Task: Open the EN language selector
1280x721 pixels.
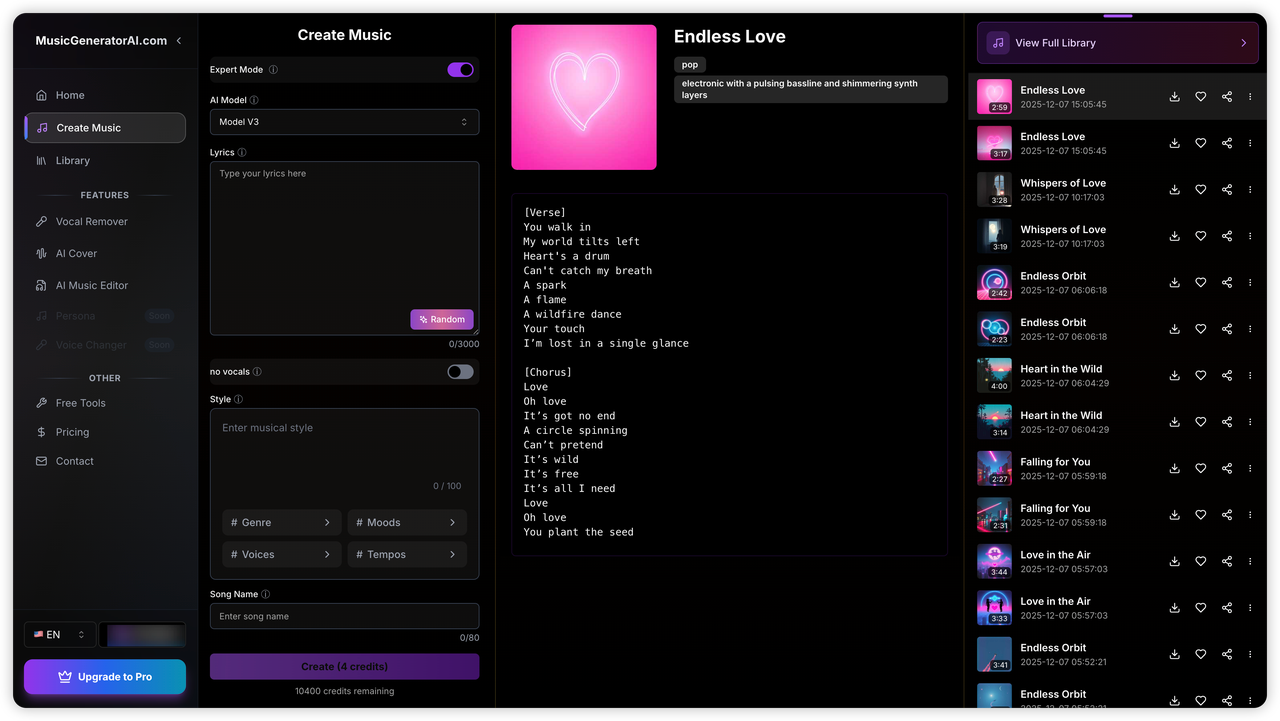Action: coord(60,635)
